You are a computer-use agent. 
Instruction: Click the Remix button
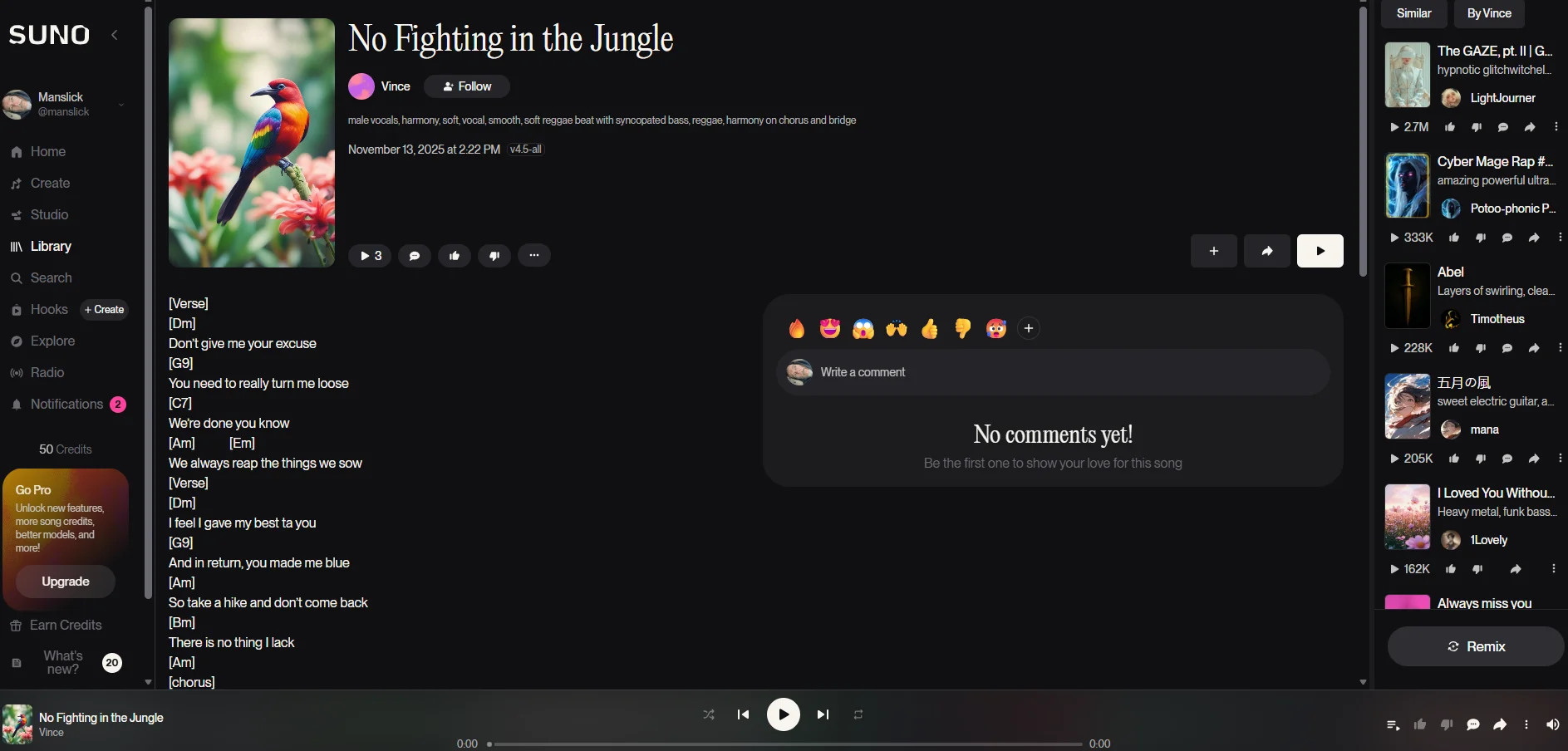(1476, 646)
